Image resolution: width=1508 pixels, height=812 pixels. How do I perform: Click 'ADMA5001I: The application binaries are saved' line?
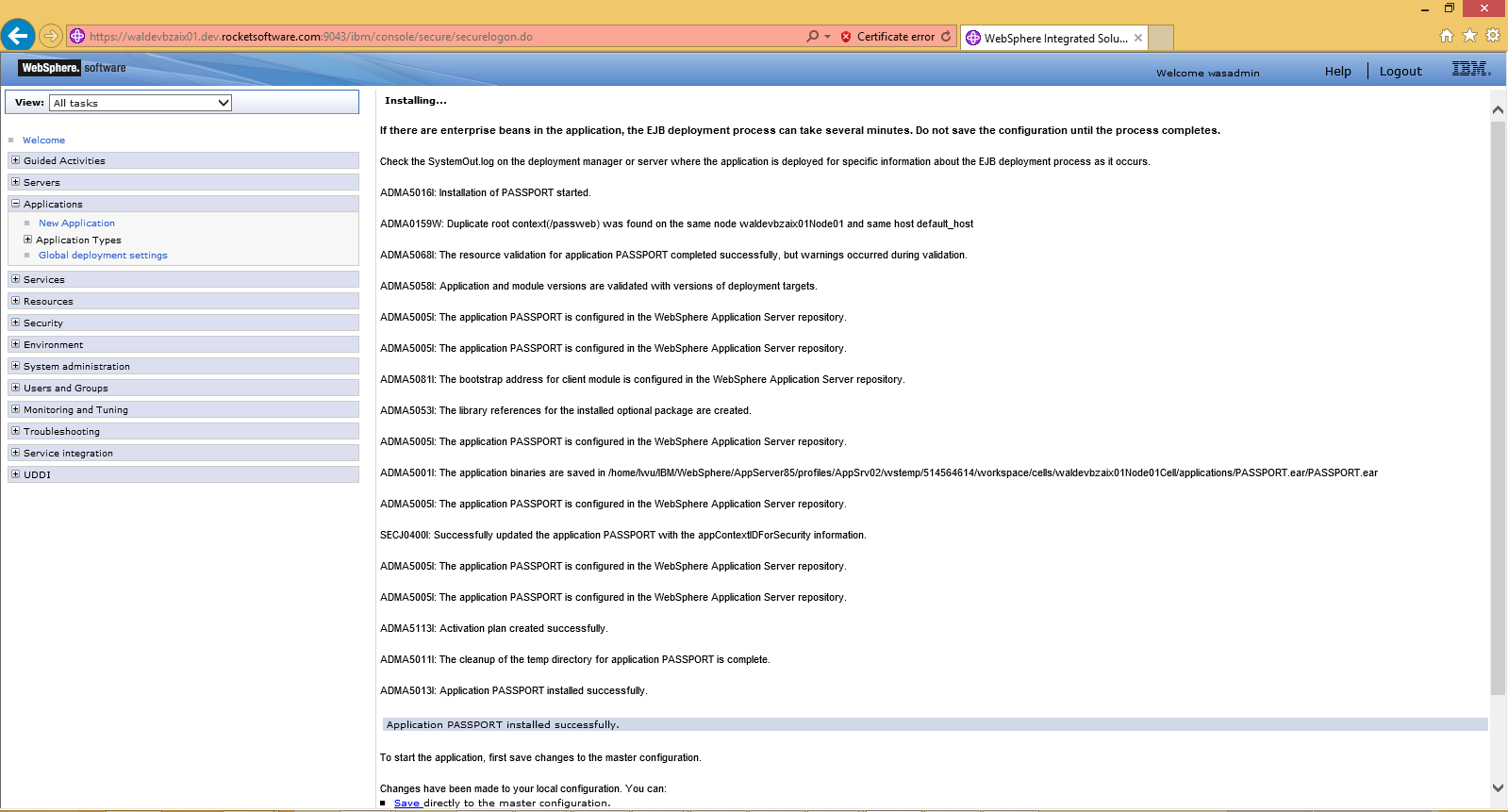(878, 472)
